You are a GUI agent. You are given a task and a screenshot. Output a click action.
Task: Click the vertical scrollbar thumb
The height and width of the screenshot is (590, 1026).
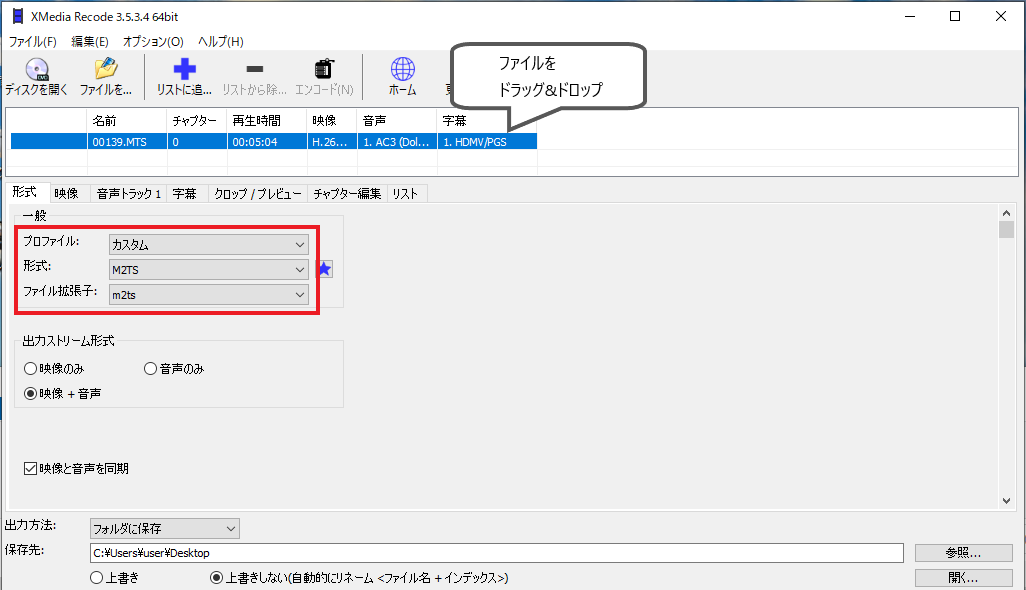[1006, 230]
